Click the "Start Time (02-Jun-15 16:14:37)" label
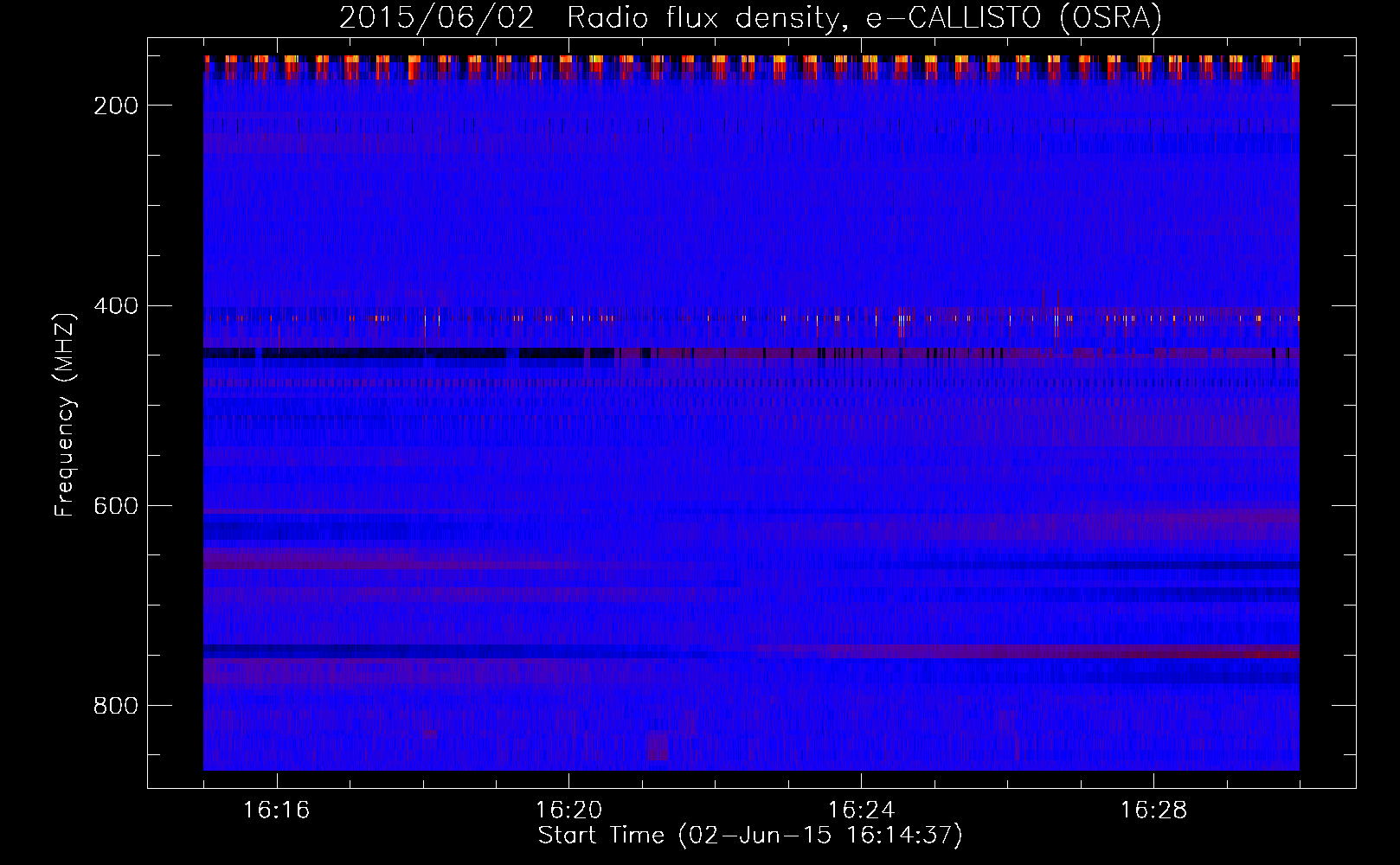The image size is (1400, 865). (x=750, y=835)
